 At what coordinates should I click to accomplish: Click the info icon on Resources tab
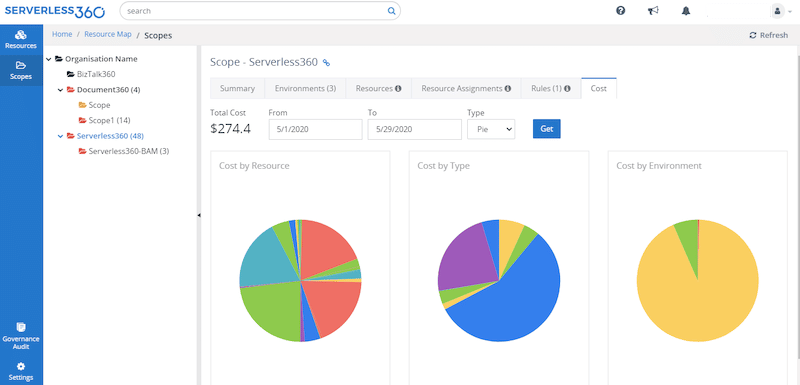(398, 88)
